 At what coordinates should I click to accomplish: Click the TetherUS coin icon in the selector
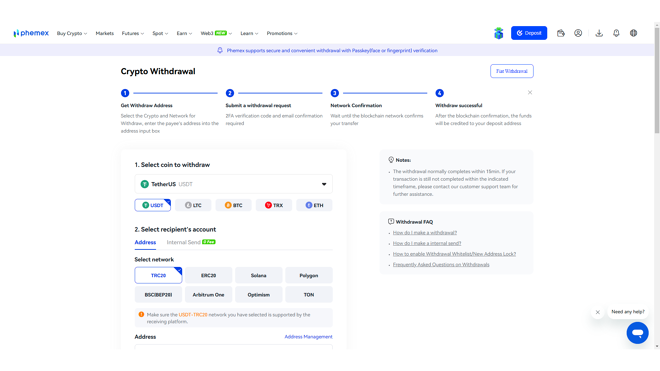coord(145,184)
